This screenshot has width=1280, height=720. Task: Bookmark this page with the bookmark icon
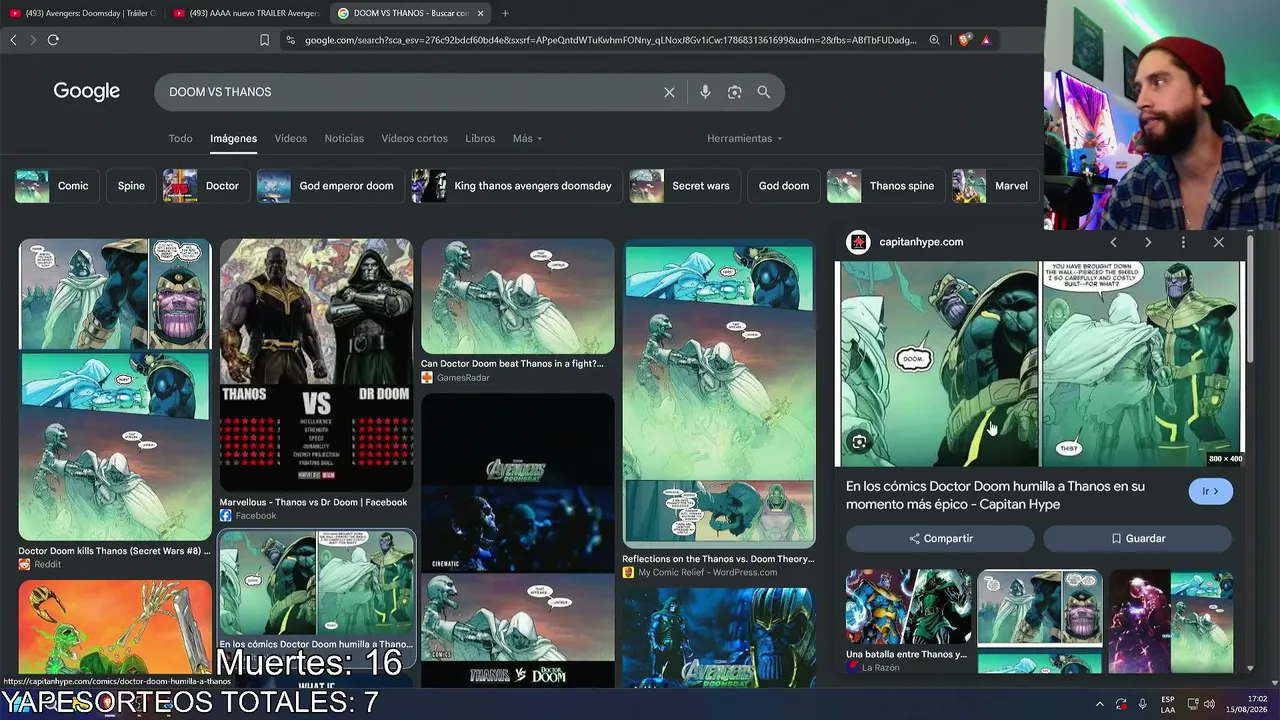click(264, 40)
